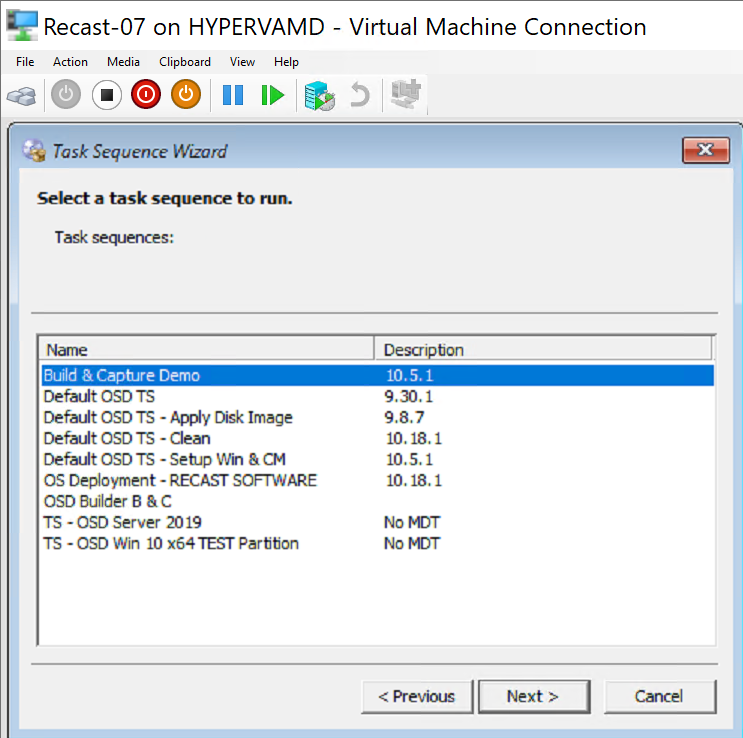Click the black square Turn Off icon
The height and width of the screenshot is (738, 743).
click(106, 95)
